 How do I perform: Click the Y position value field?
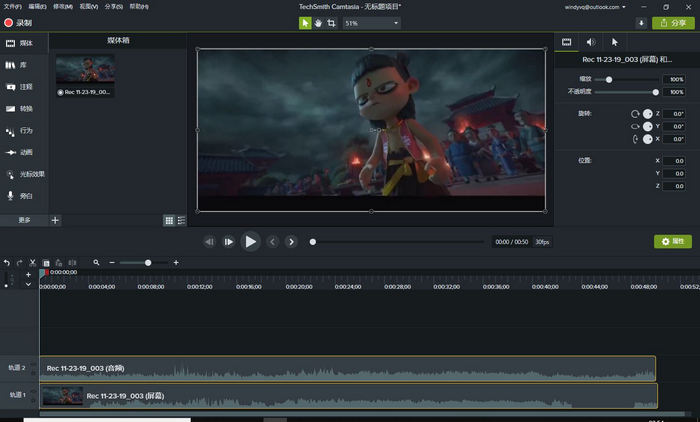coord(674,173)
